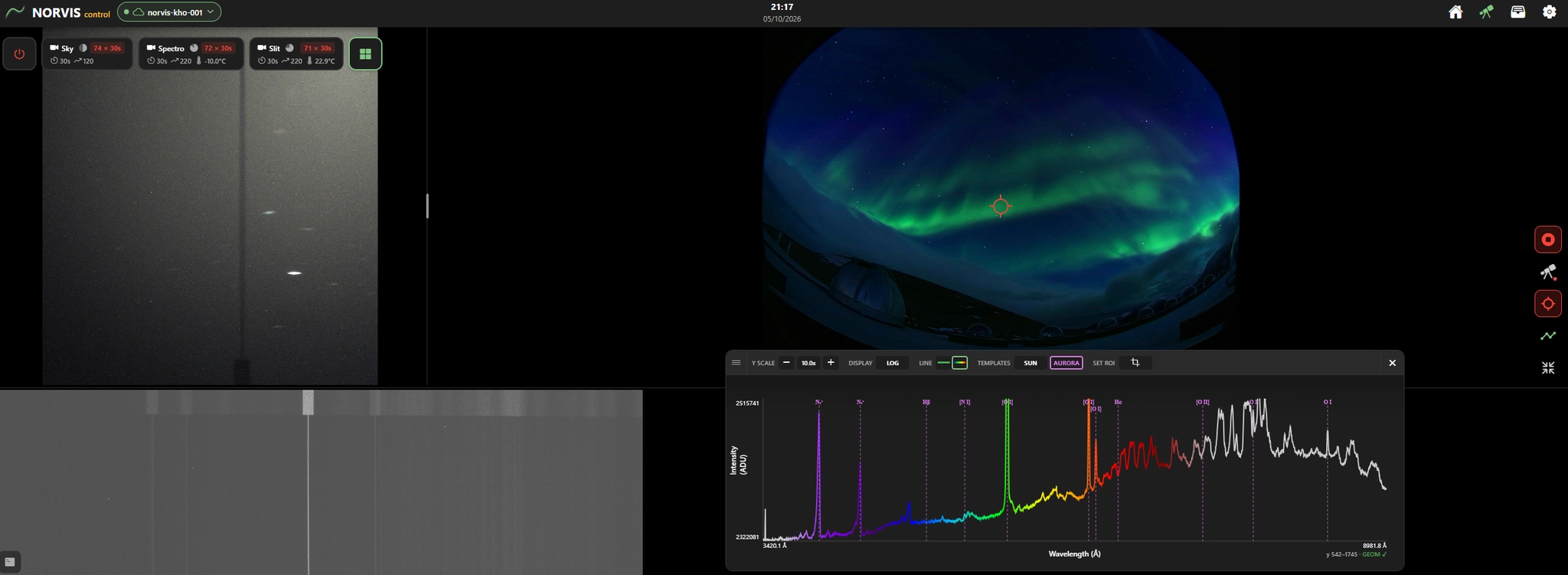Click the Hβ line label in the spectrum

click(926, 402)
